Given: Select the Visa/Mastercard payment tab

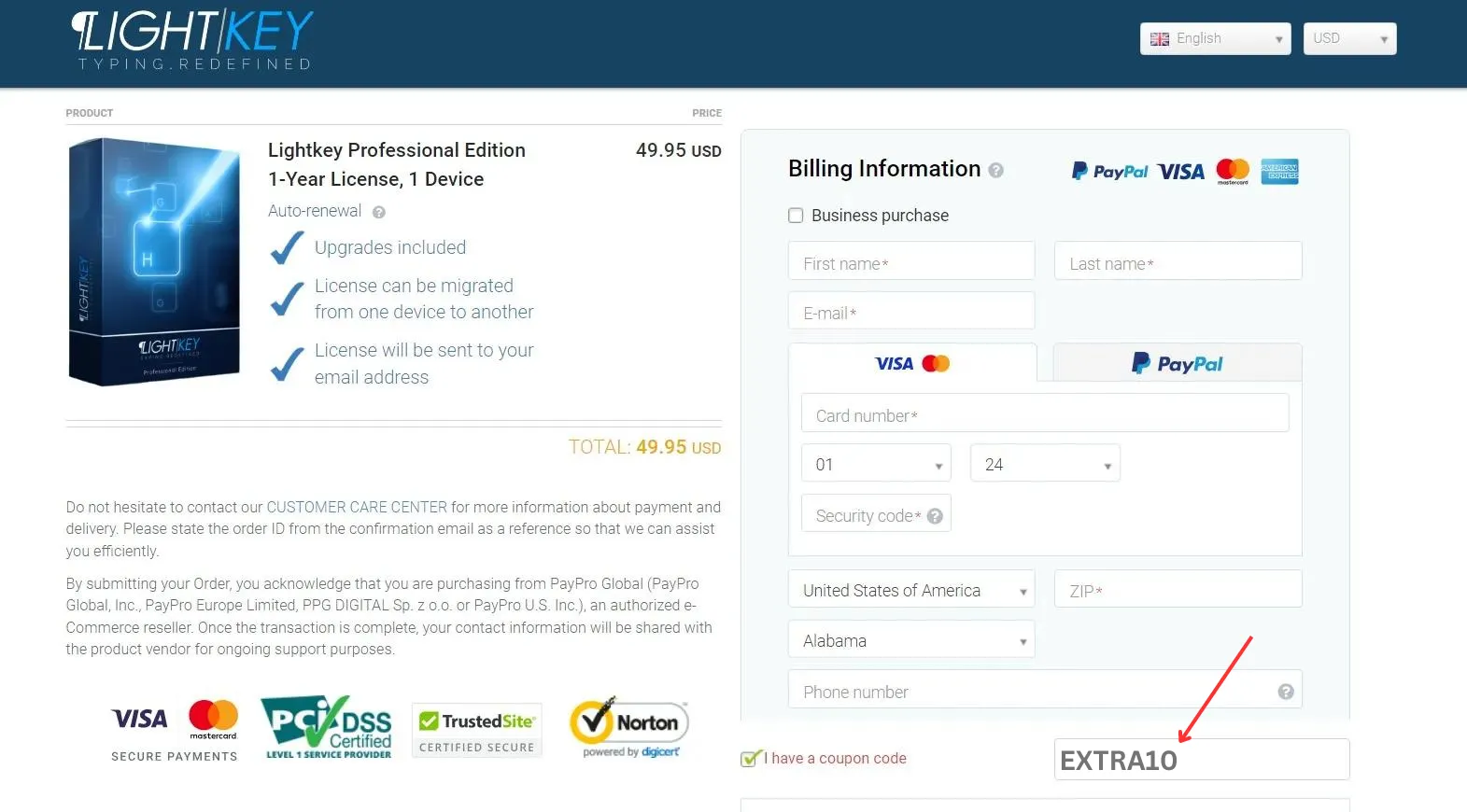Looking at the screenshot, I should click(912, 363).
